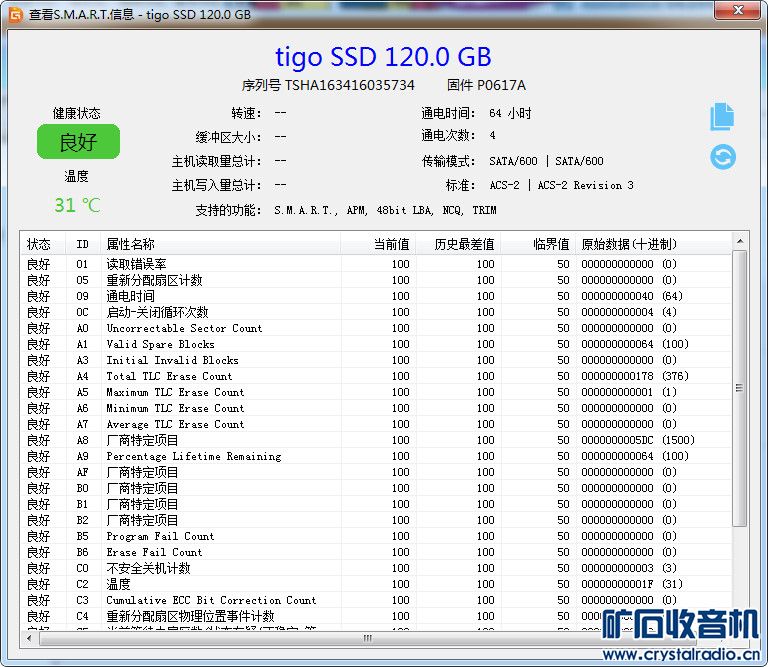Select the AF 厂商特定项目 row
Viewport: 768px width, 667px height.
tap(376, 472)
